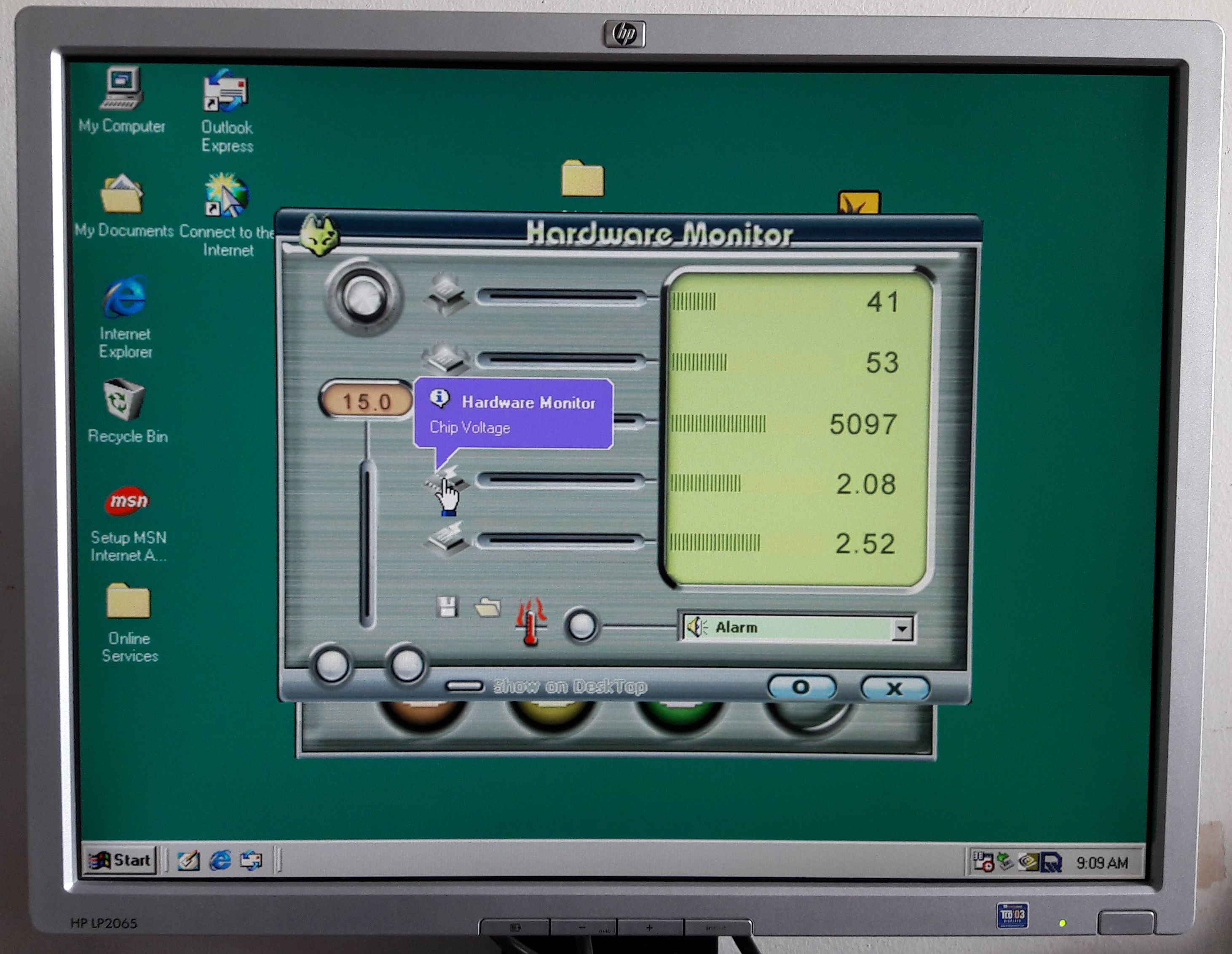1232x954 pixels.
Task: Click the 2.52 voltage reading
Action: click(x=865, y=544)
